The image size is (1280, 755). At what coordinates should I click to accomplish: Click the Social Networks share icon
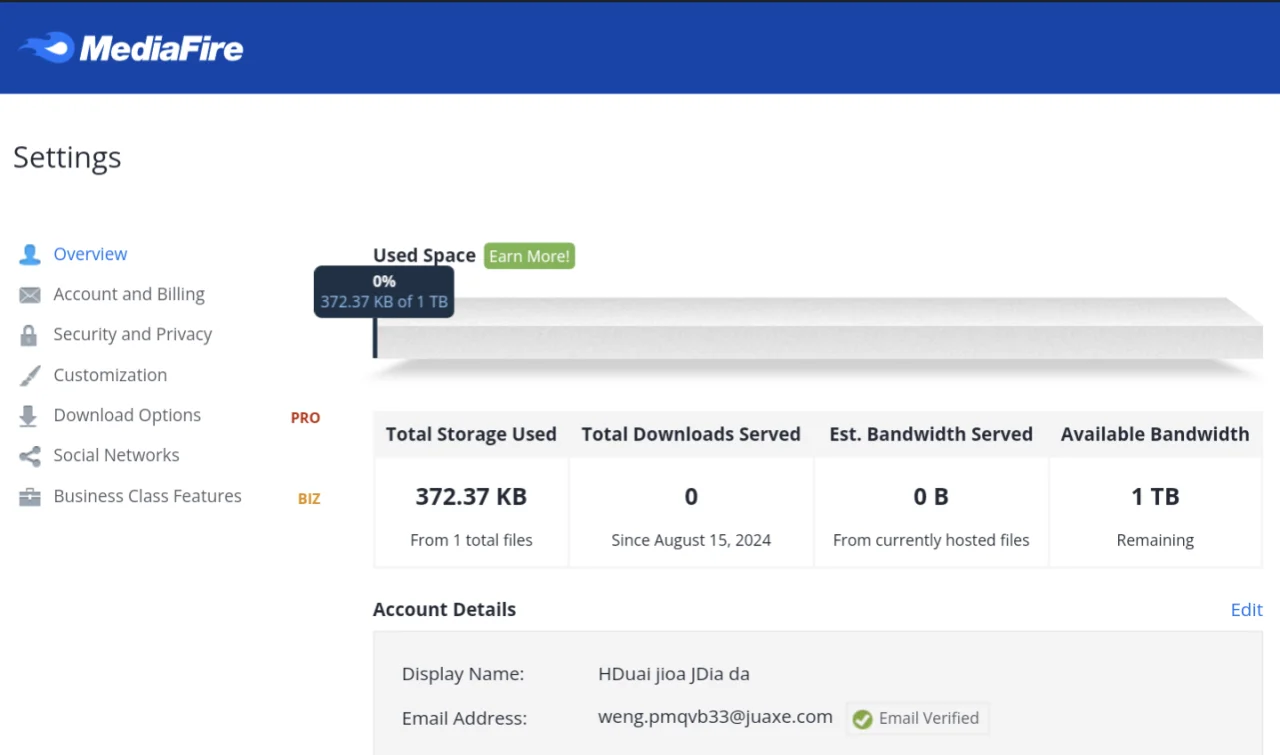pos(30,456)
